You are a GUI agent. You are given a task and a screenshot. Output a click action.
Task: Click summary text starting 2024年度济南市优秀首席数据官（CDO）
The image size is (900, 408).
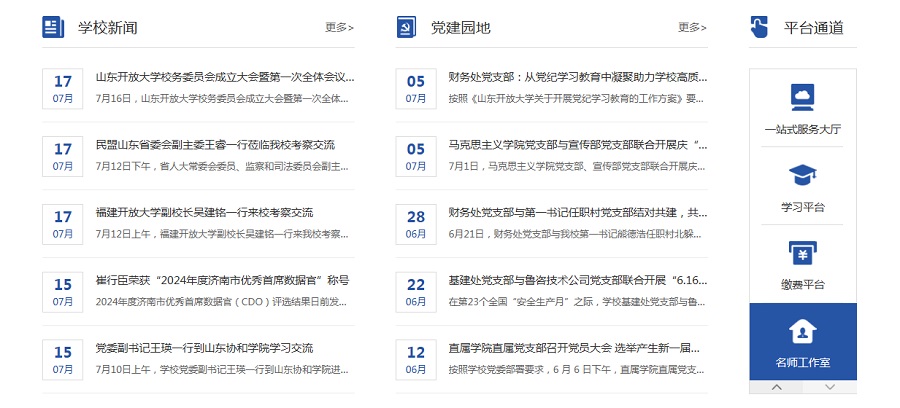222,302
